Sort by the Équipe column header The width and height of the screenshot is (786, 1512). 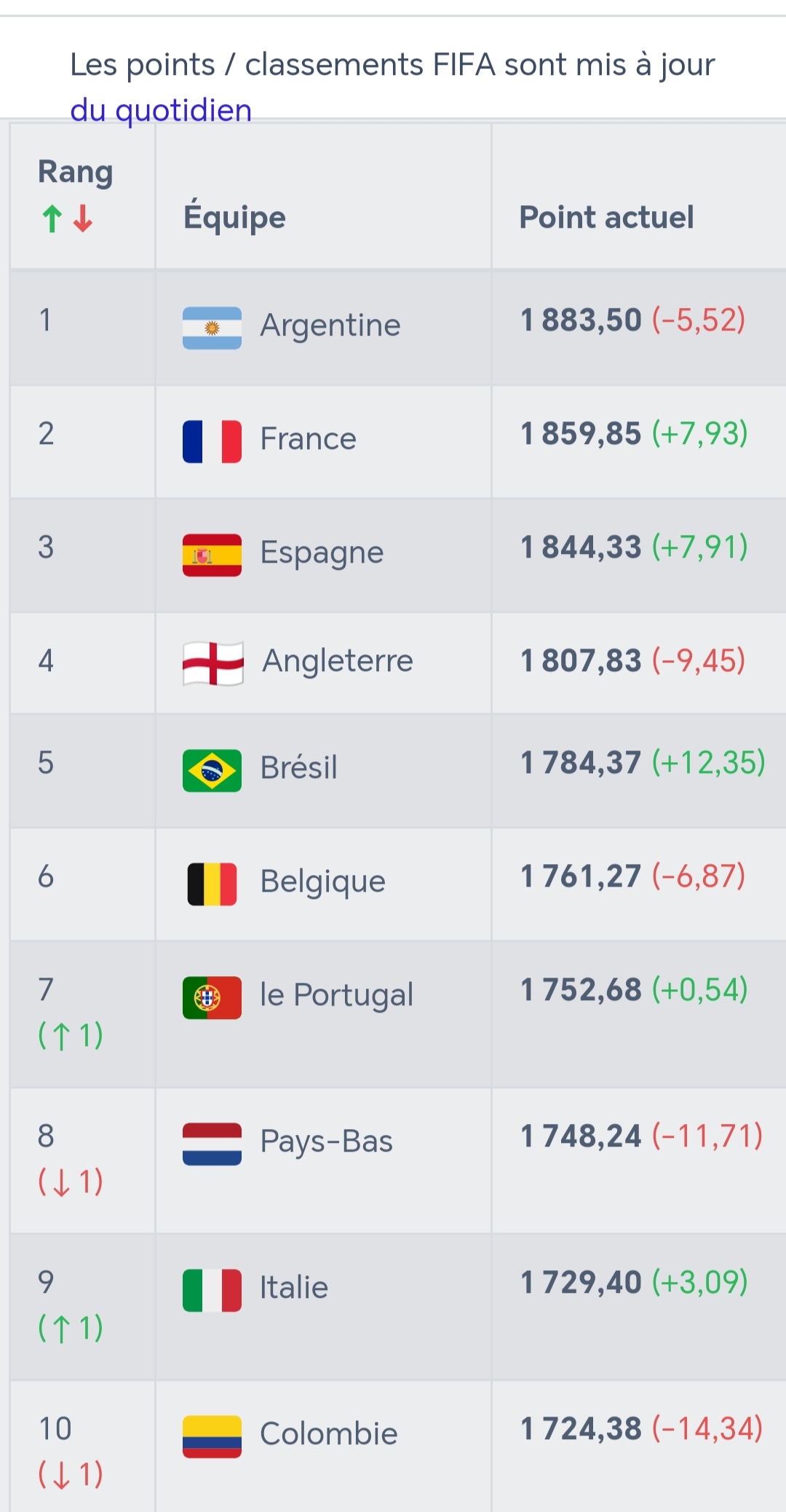click(234, 217)
